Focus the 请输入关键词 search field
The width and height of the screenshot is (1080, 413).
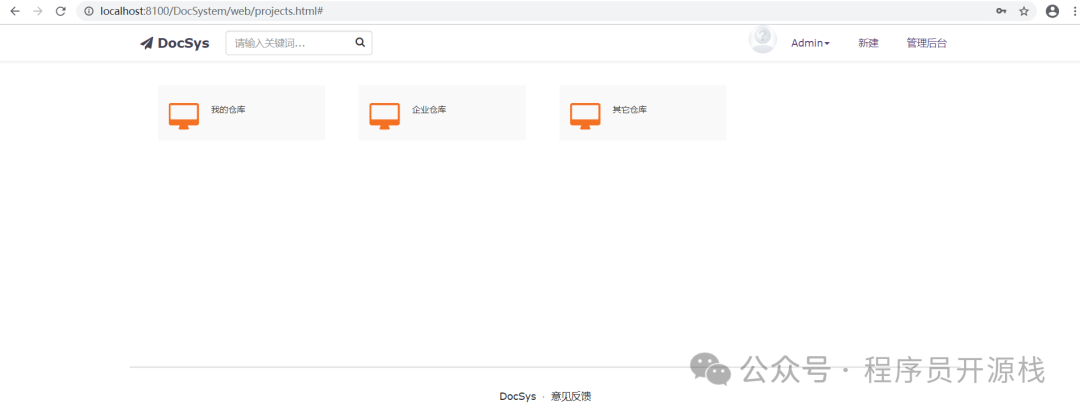[x=290, y=43]
